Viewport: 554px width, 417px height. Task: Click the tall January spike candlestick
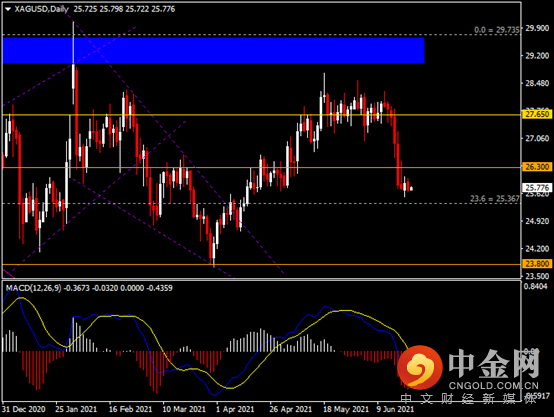pos(73,63)
